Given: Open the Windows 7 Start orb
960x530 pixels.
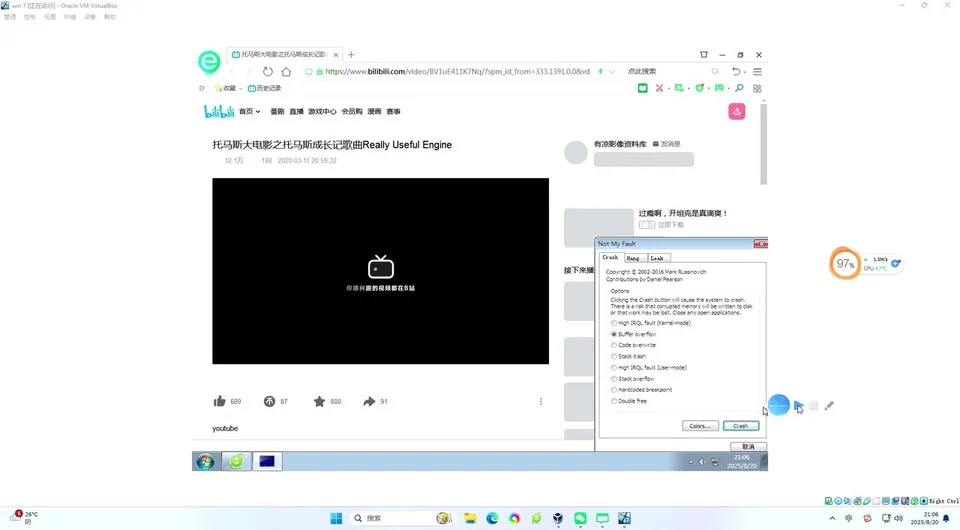Looking at the screenshot, I should (205, 461).
